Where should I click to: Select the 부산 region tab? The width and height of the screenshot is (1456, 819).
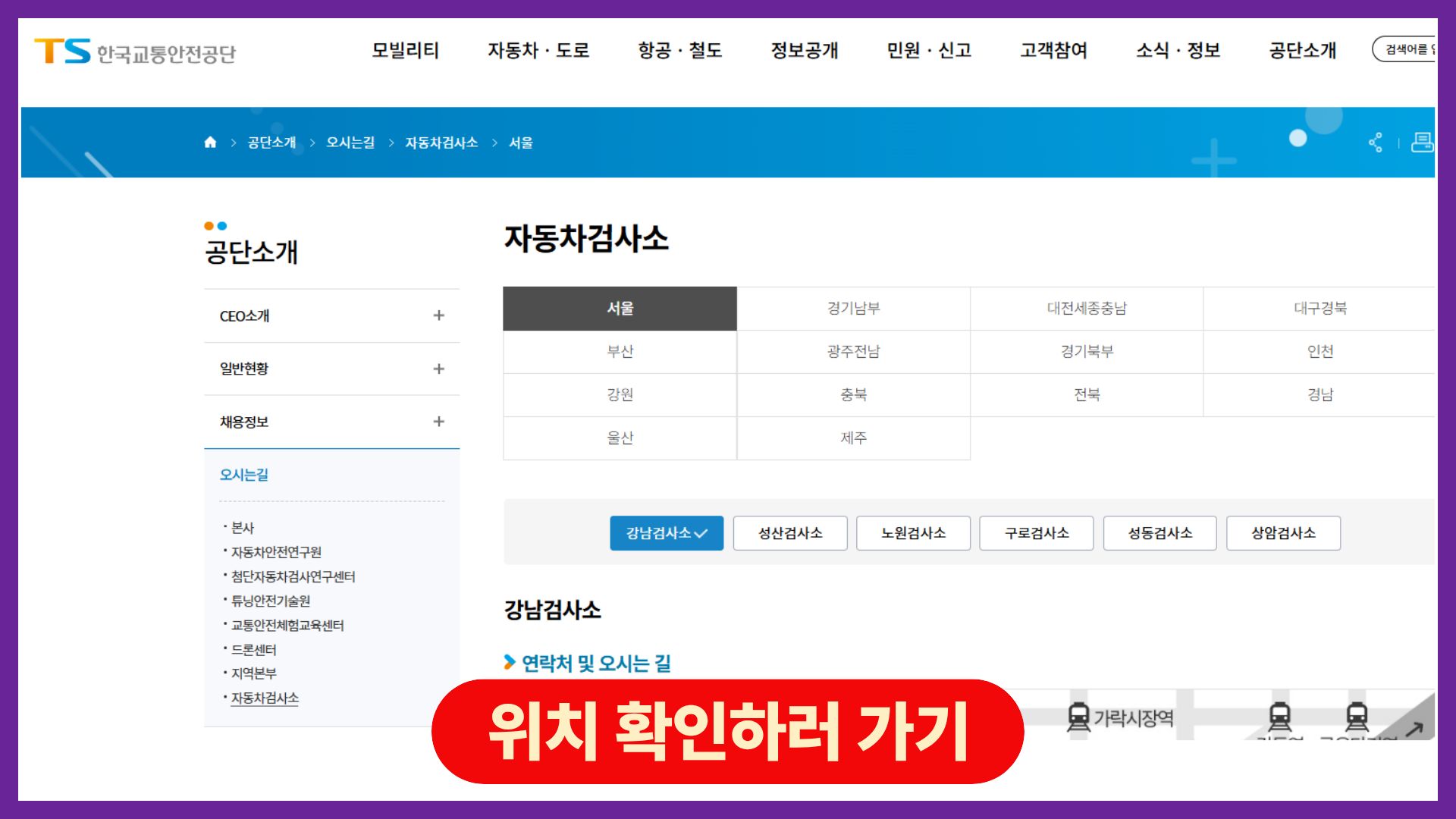tap(620, 352)
